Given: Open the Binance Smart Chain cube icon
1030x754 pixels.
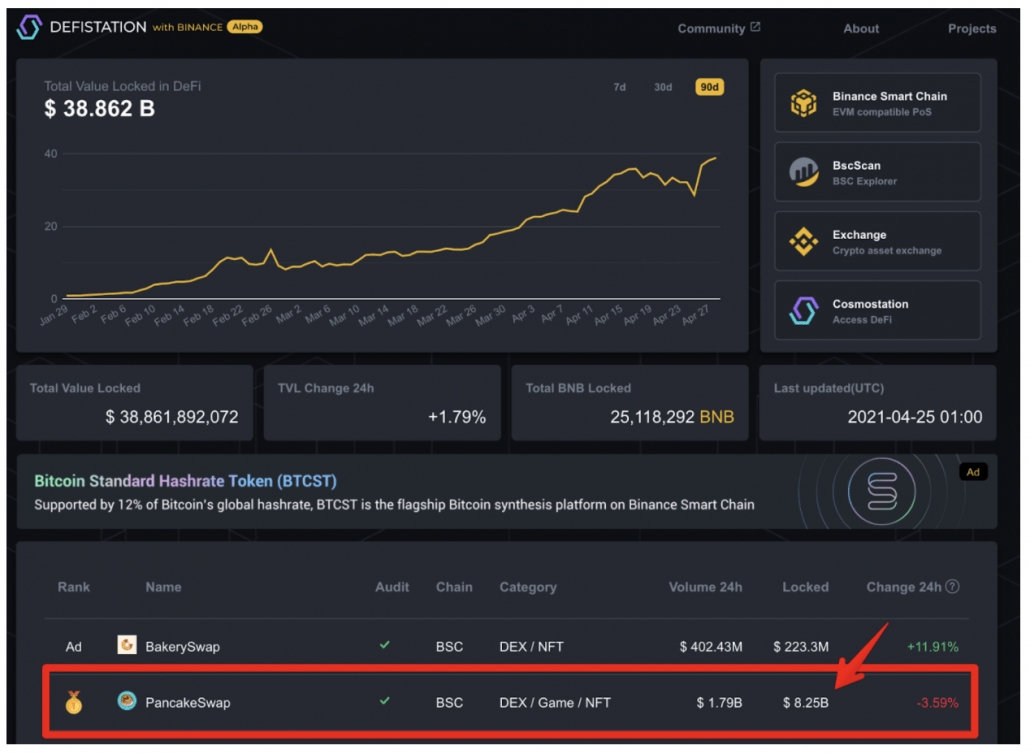Looking at the screenshot, I should [x=803, y=103].
